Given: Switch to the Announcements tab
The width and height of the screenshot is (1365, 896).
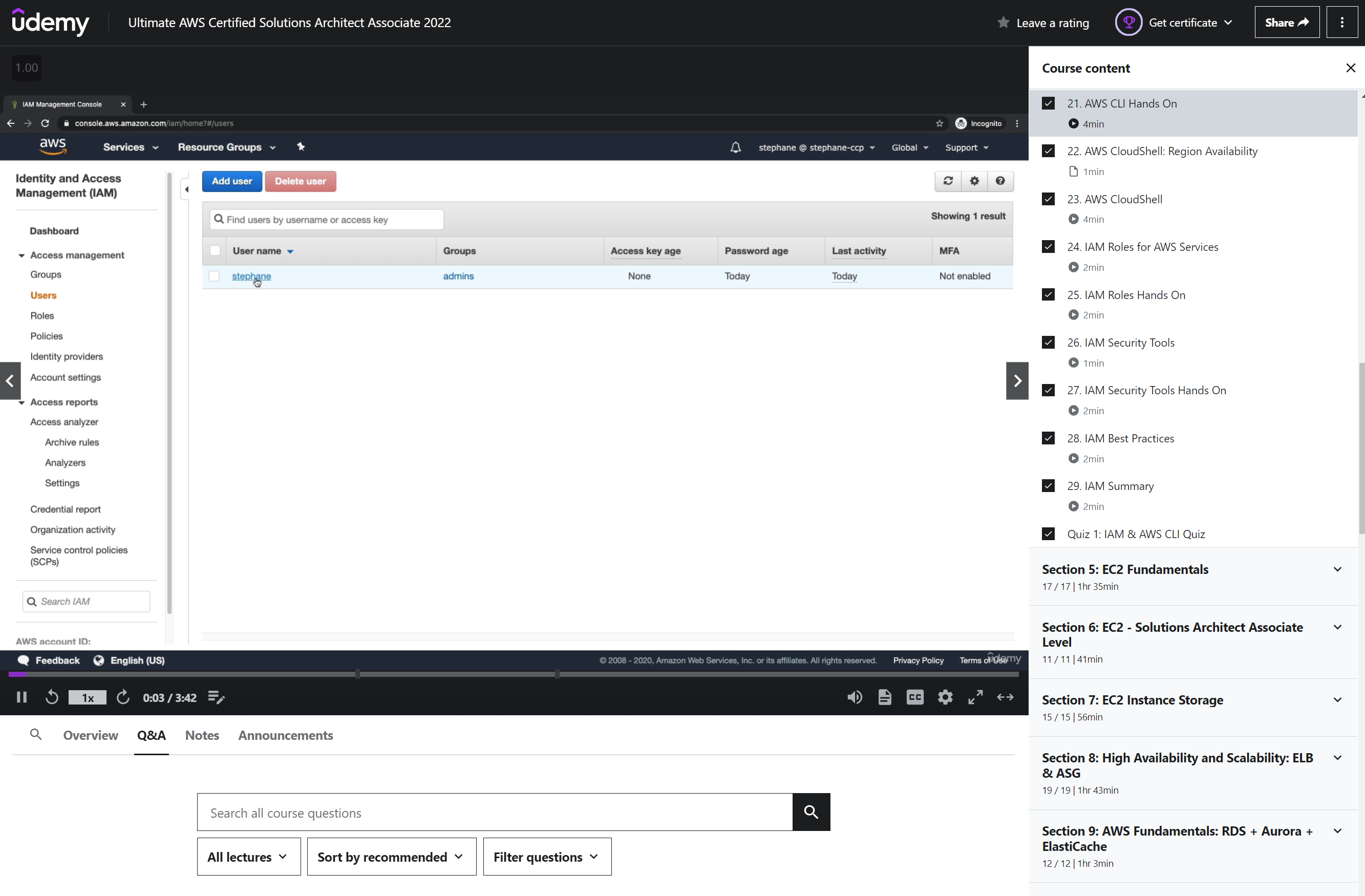Looking at the screenshot, I should tap(286, 735).
